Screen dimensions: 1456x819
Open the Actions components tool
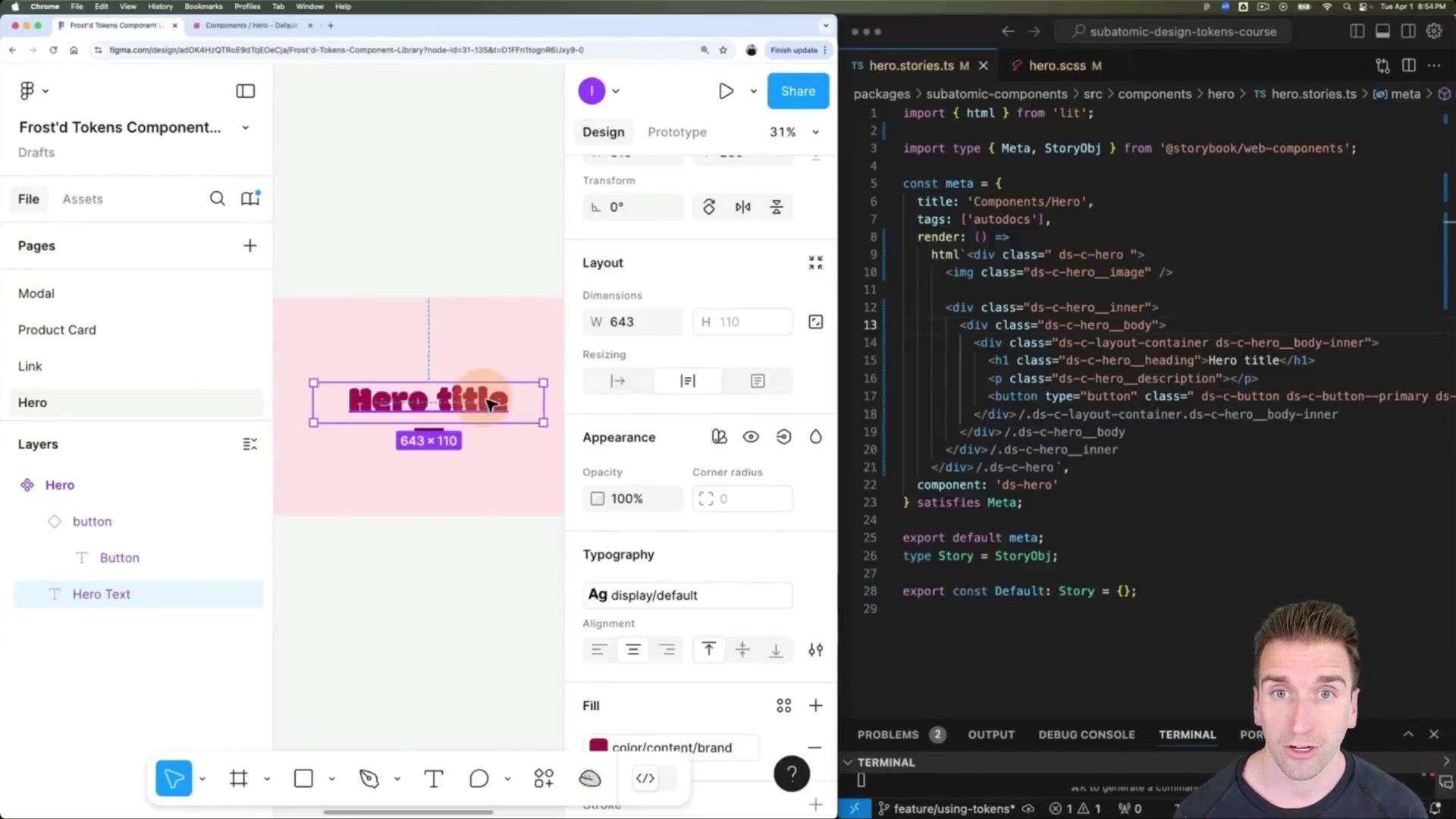(544, 778)
